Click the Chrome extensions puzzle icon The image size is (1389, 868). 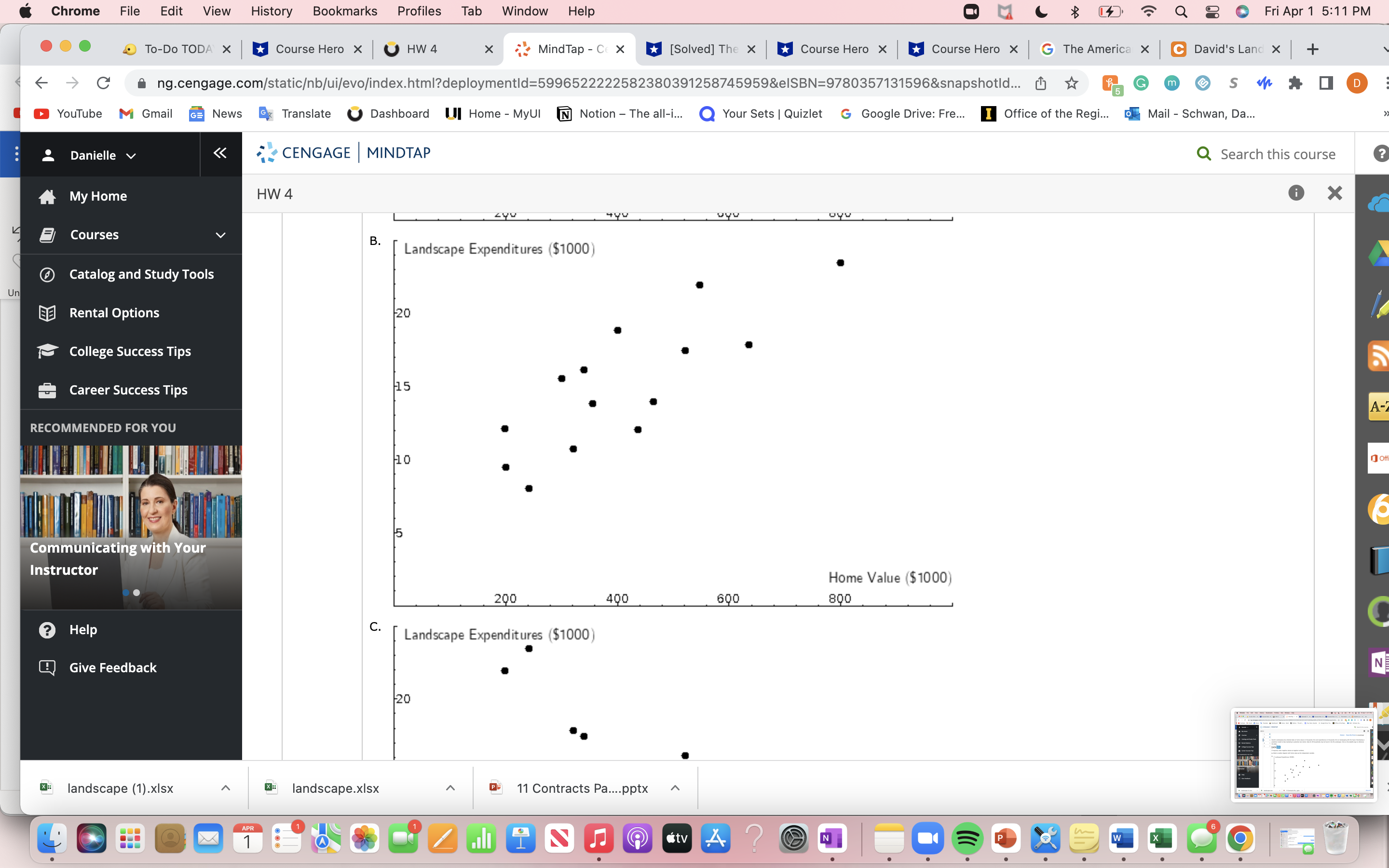[x=1295, y=82]
